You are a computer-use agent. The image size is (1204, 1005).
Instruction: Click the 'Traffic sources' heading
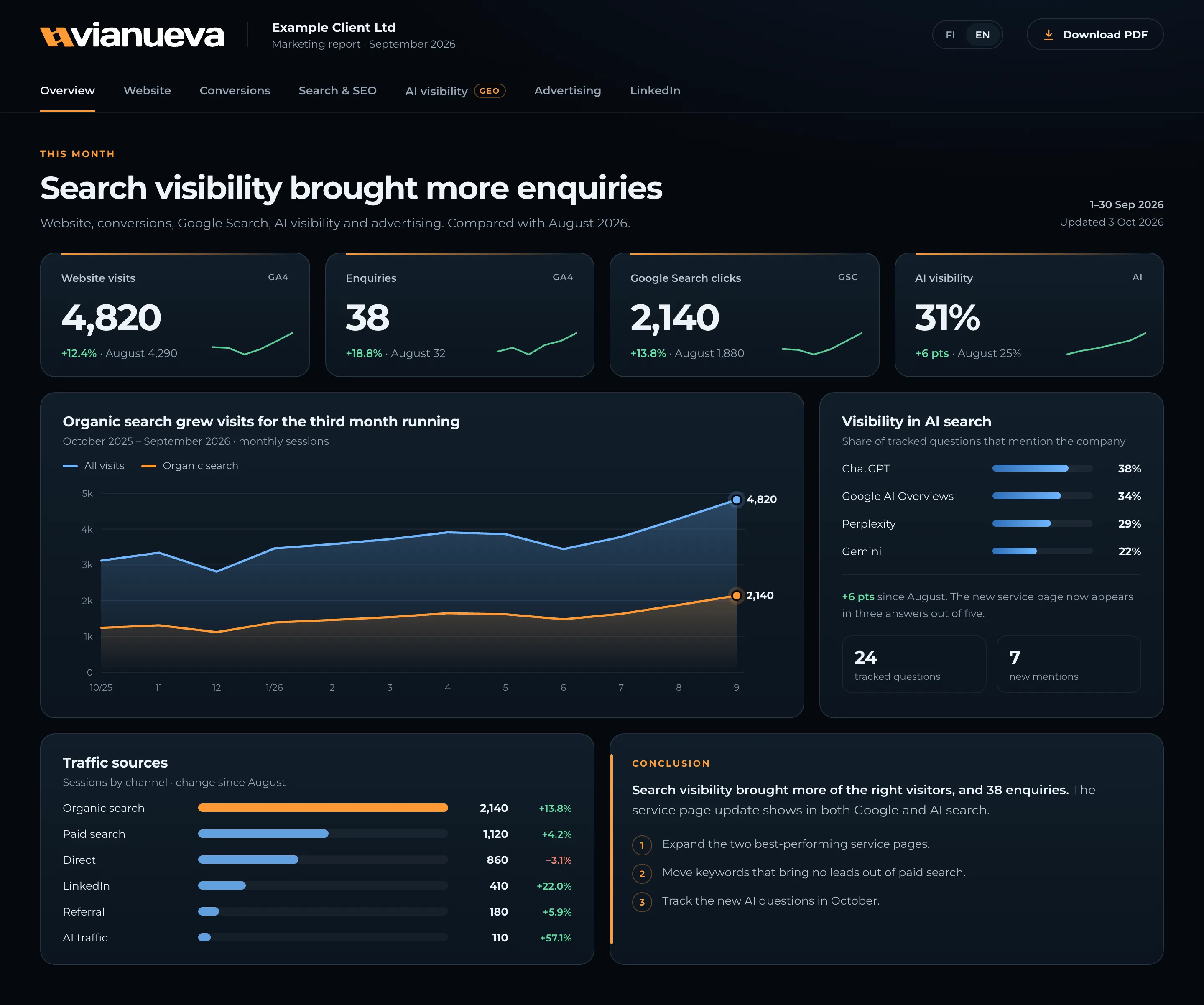(x=115, y=763)
